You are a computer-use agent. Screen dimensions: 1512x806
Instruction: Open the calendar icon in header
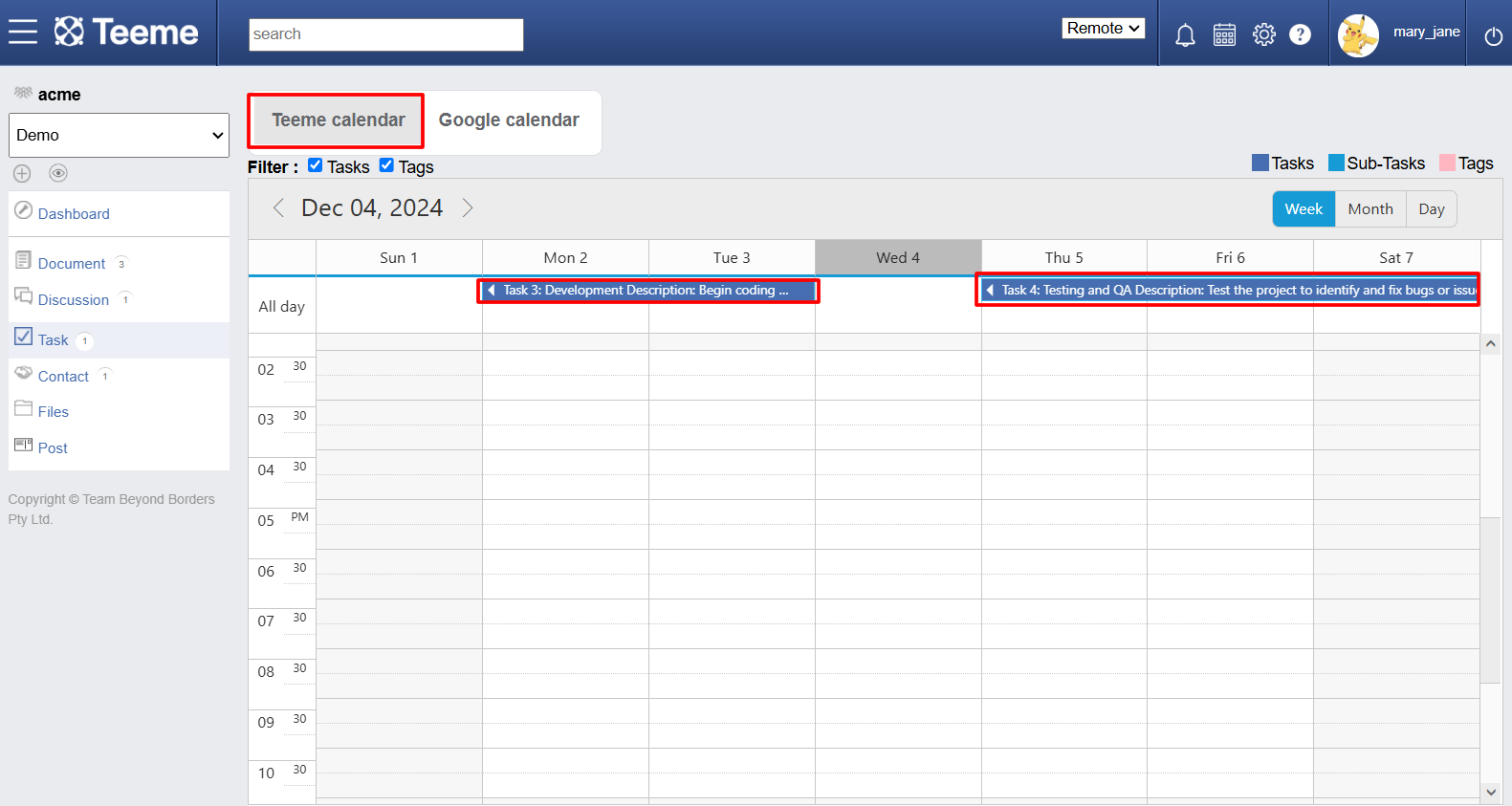point(1224,35)
